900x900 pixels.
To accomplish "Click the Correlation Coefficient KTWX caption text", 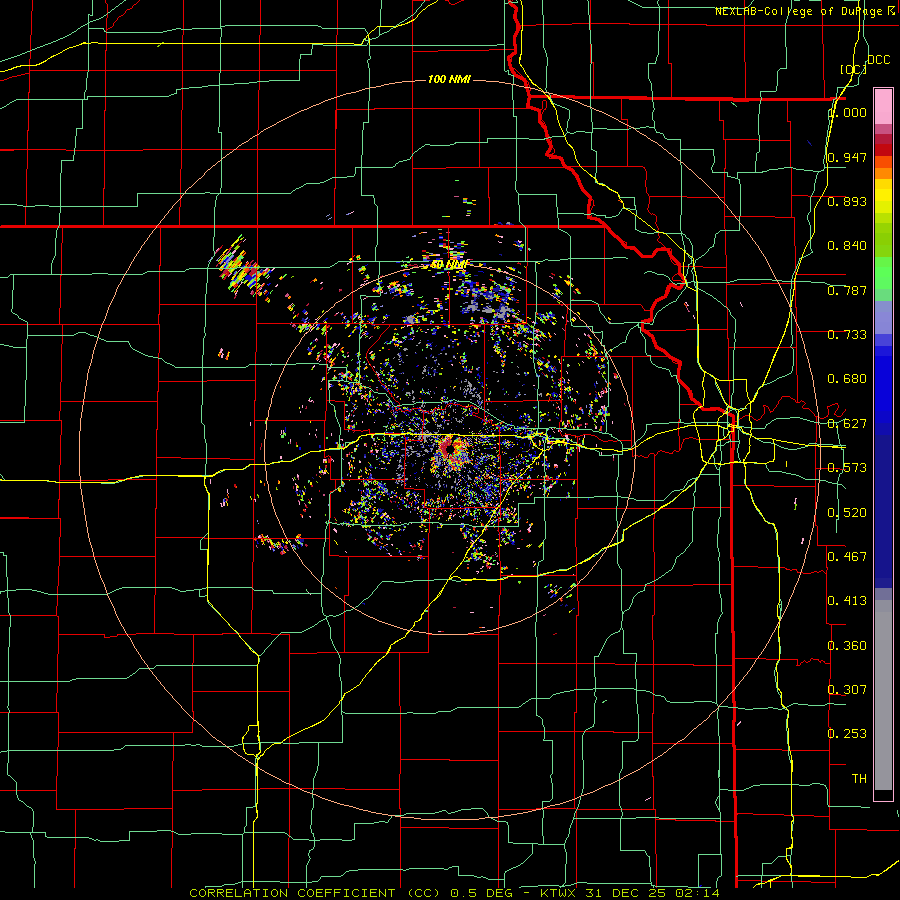I will click(455, 893).
